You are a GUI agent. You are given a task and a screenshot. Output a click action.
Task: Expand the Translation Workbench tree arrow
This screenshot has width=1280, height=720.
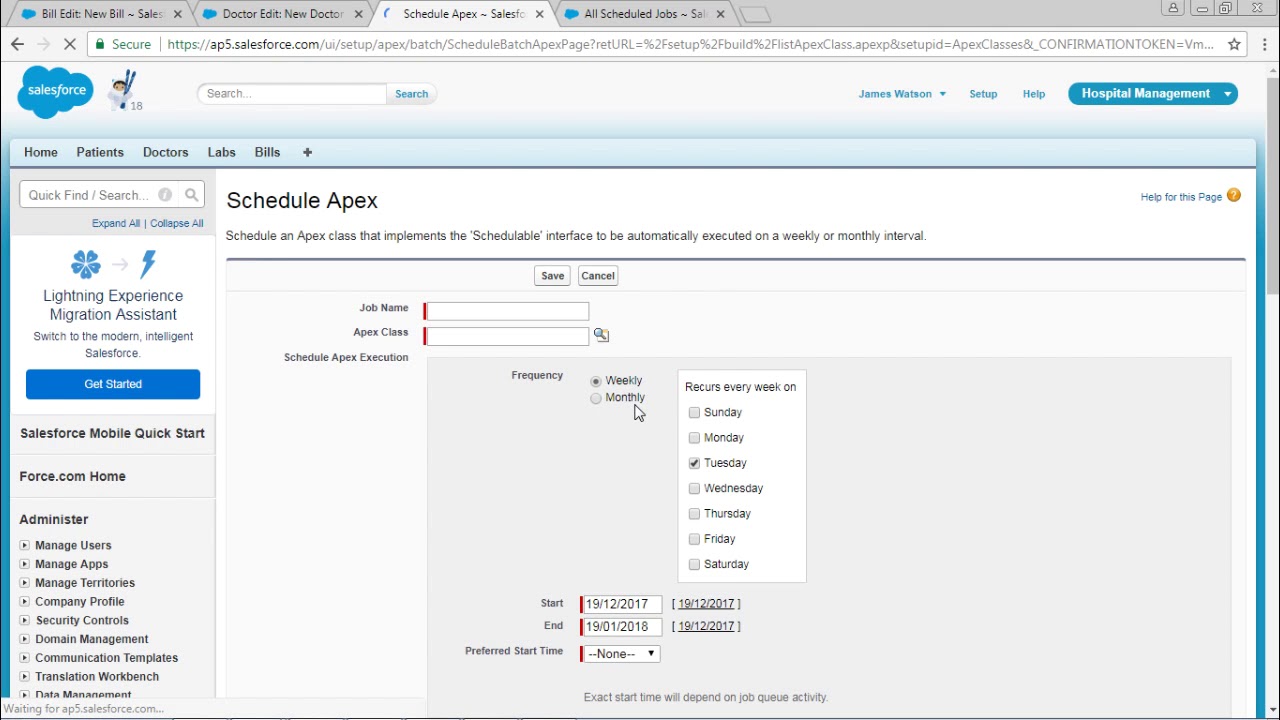[x=24, y=677]
